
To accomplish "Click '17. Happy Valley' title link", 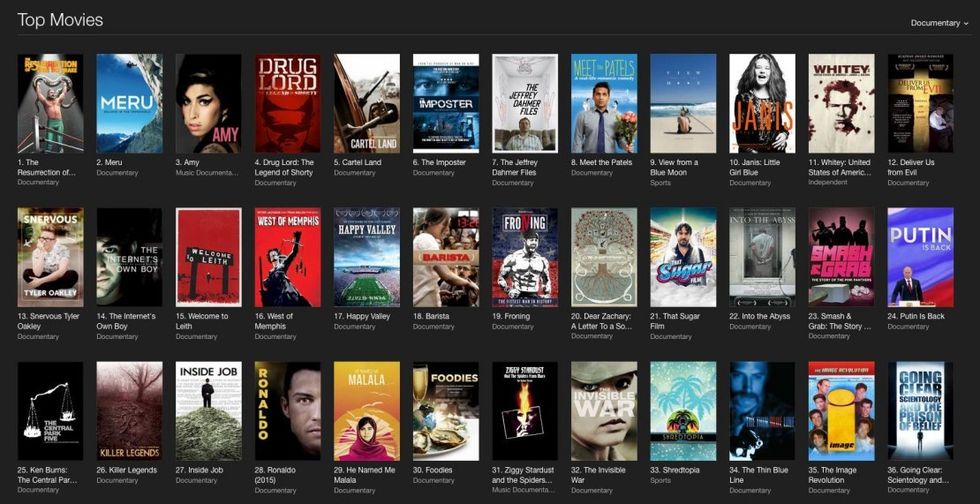I will [x=363, y=316].
